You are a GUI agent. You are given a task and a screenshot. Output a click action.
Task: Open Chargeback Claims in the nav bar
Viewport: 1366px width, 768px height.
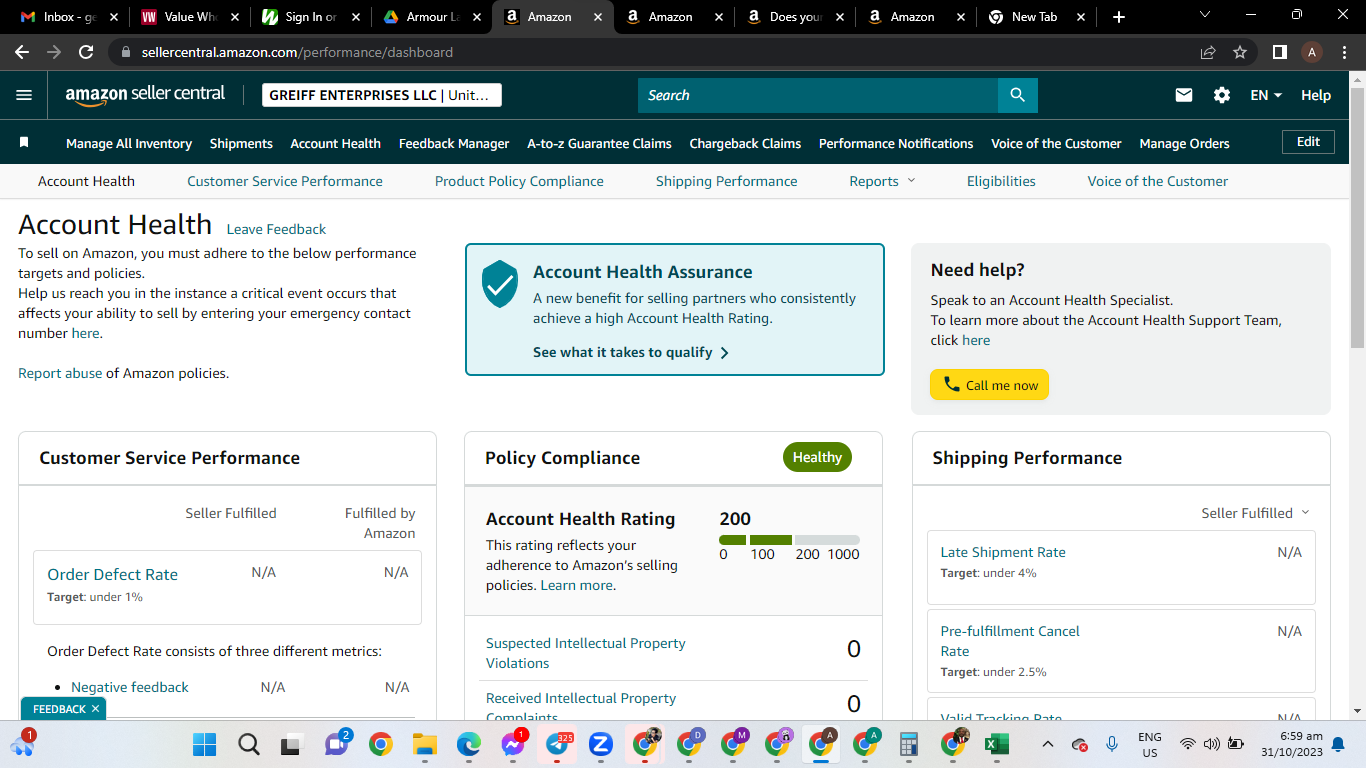[745, 143]
